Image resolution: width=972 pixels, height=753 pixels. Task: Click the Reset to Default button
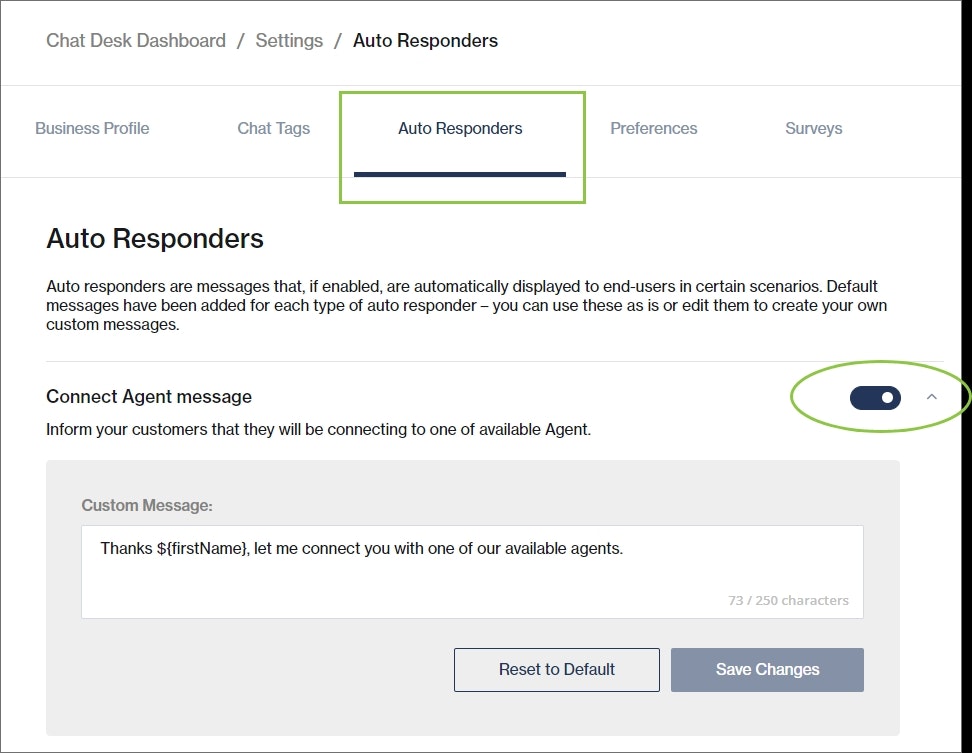pos(557,669)
